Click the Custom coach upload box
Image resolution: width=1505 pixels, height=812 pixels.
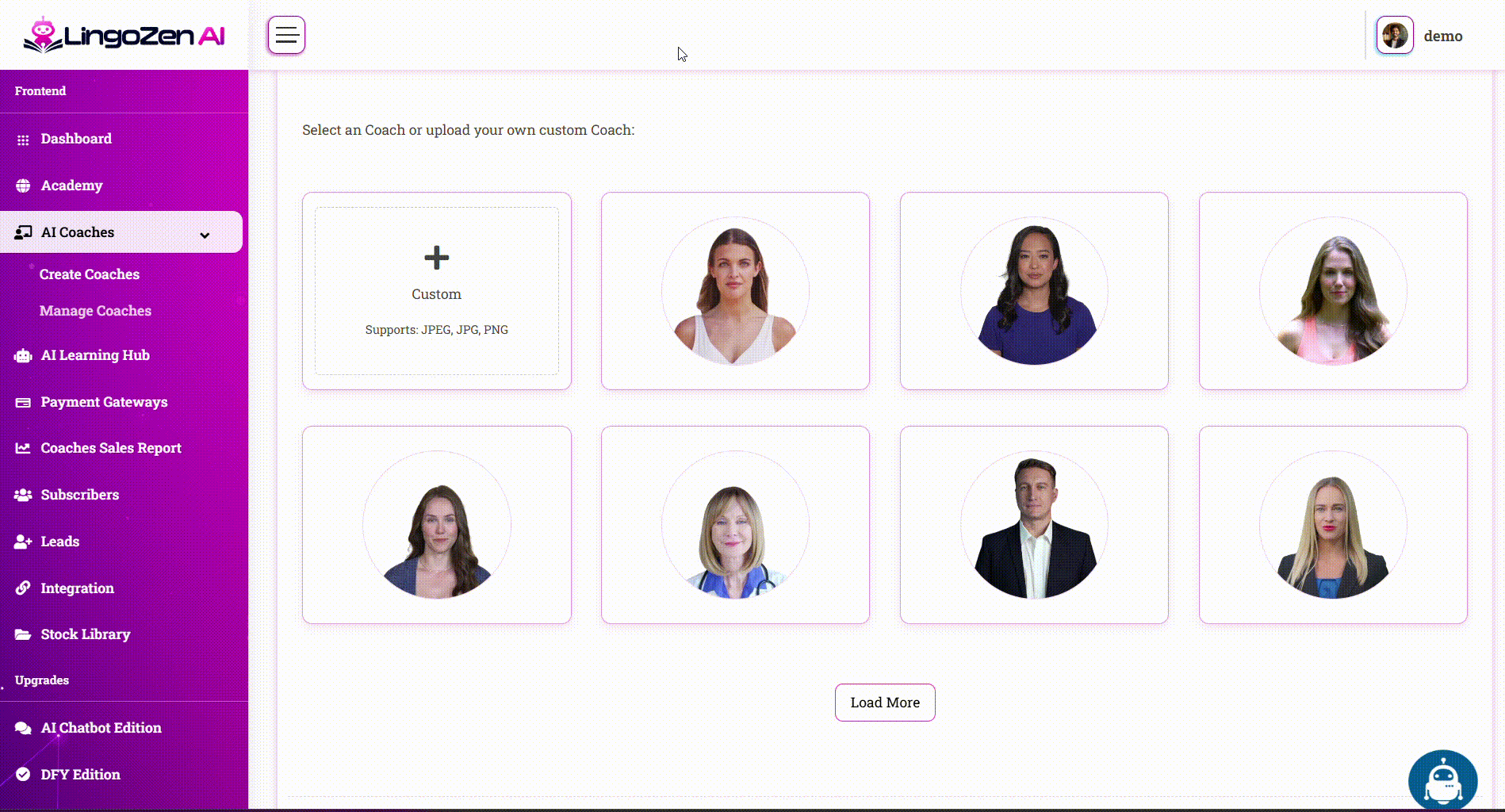tap(437, 291)
